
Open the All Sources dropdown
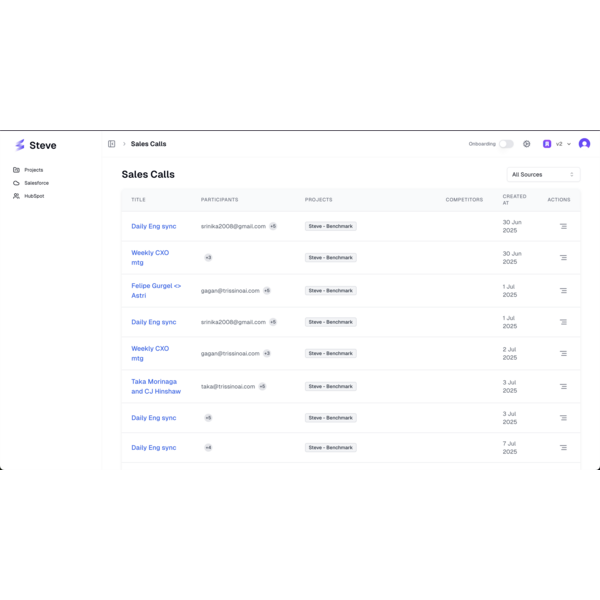tap(543, 174)
